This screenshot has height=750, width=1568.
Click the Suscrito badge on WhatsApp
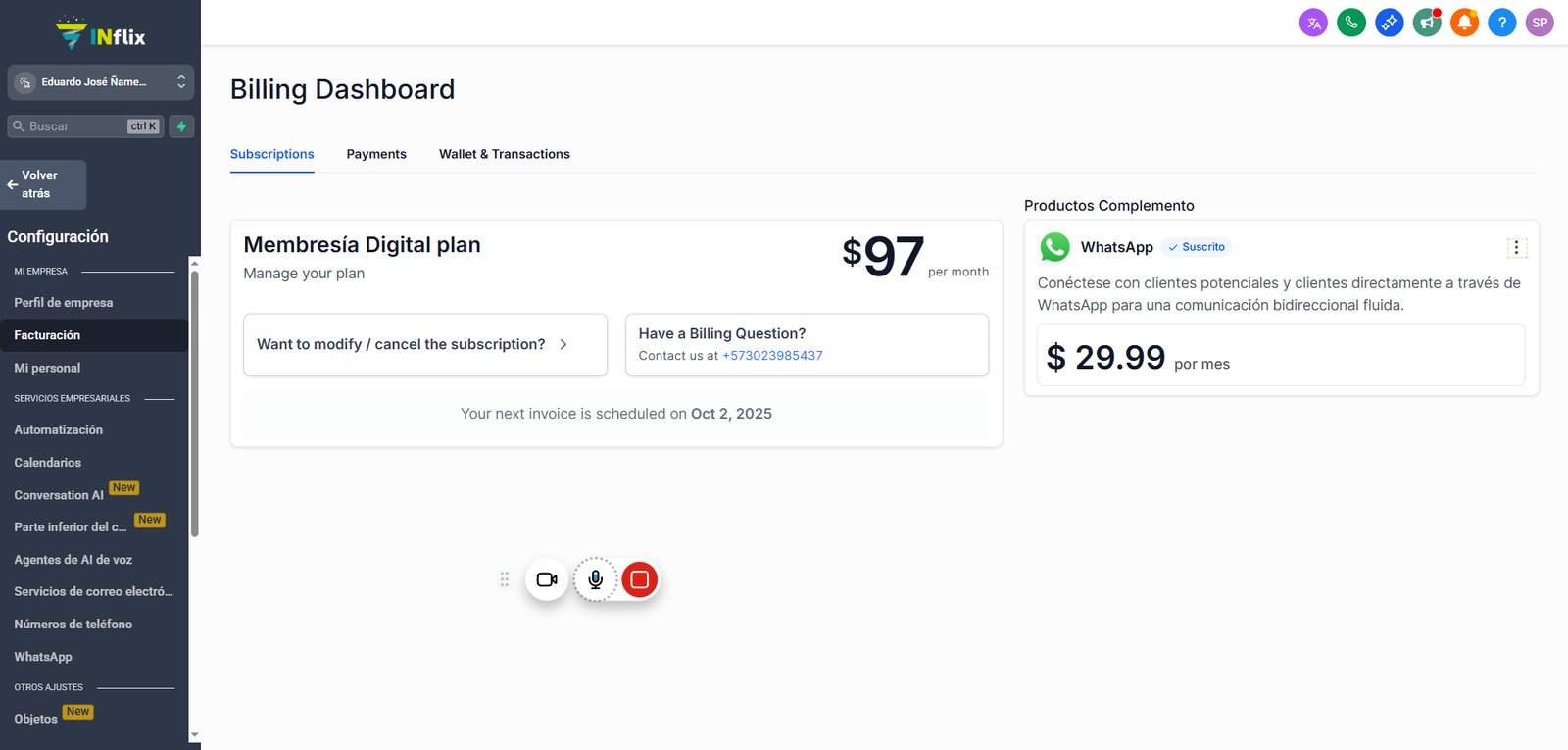tap(1197, 247)
